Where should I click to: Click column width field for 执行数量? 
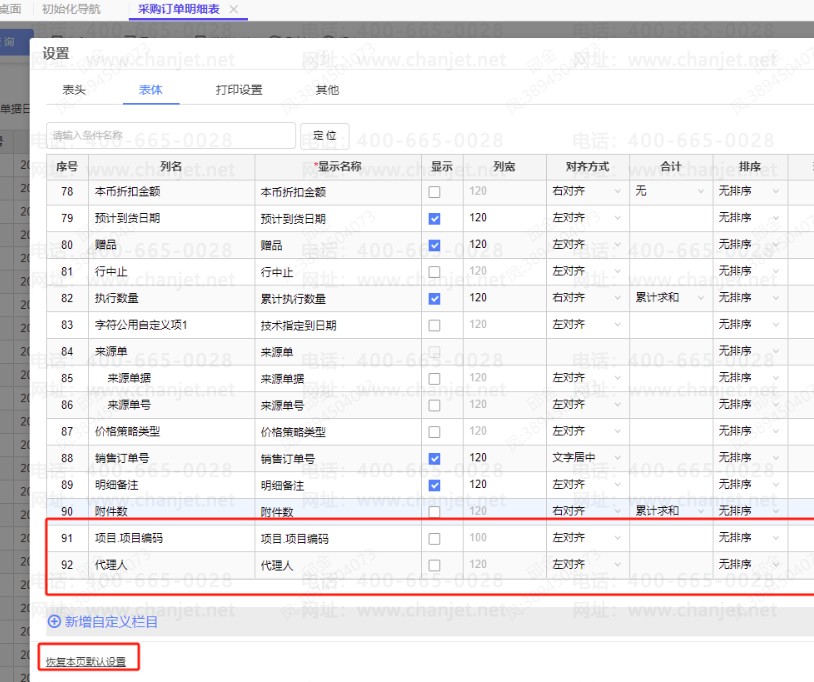click(503, 298)
